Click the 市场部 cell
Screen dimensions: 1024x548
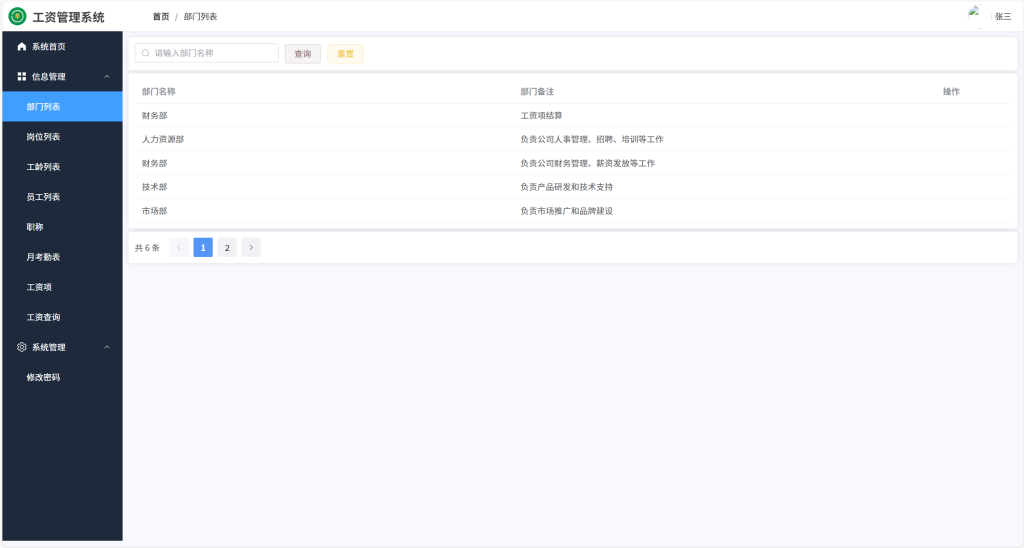154,211
